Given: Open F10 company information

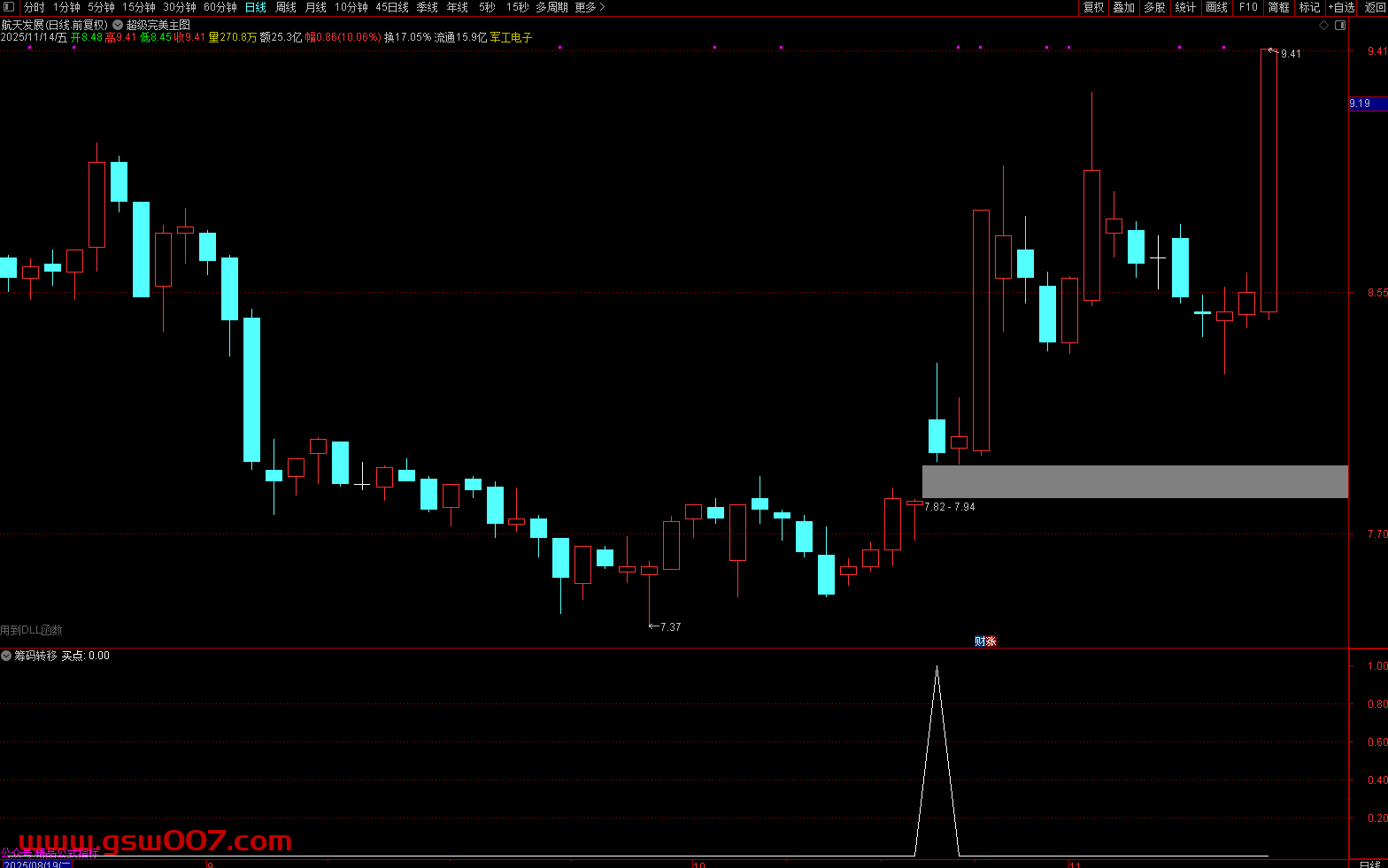Looking at the screenshot, I should click(1248, 7).
